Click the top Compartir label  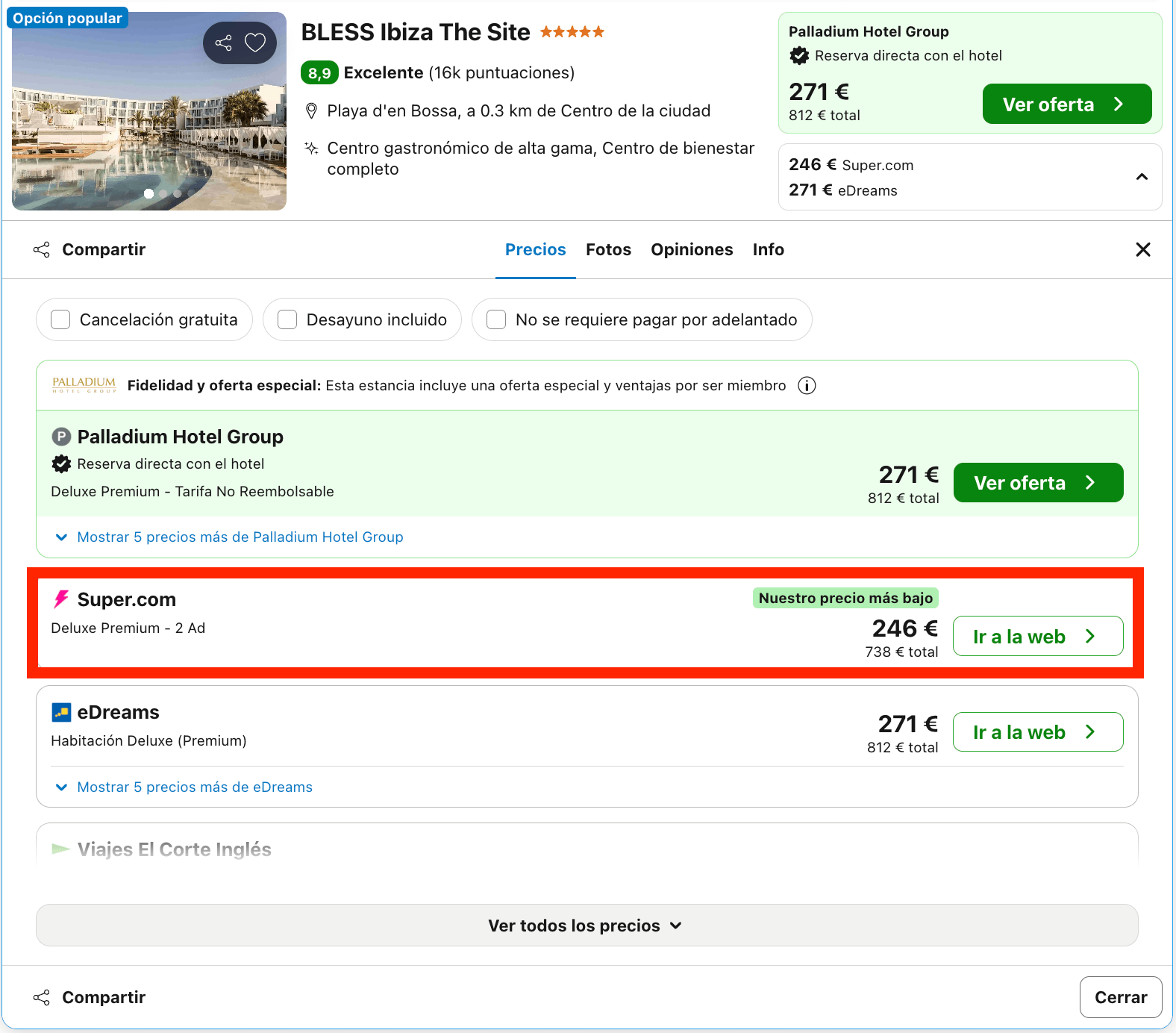point(104,249)
